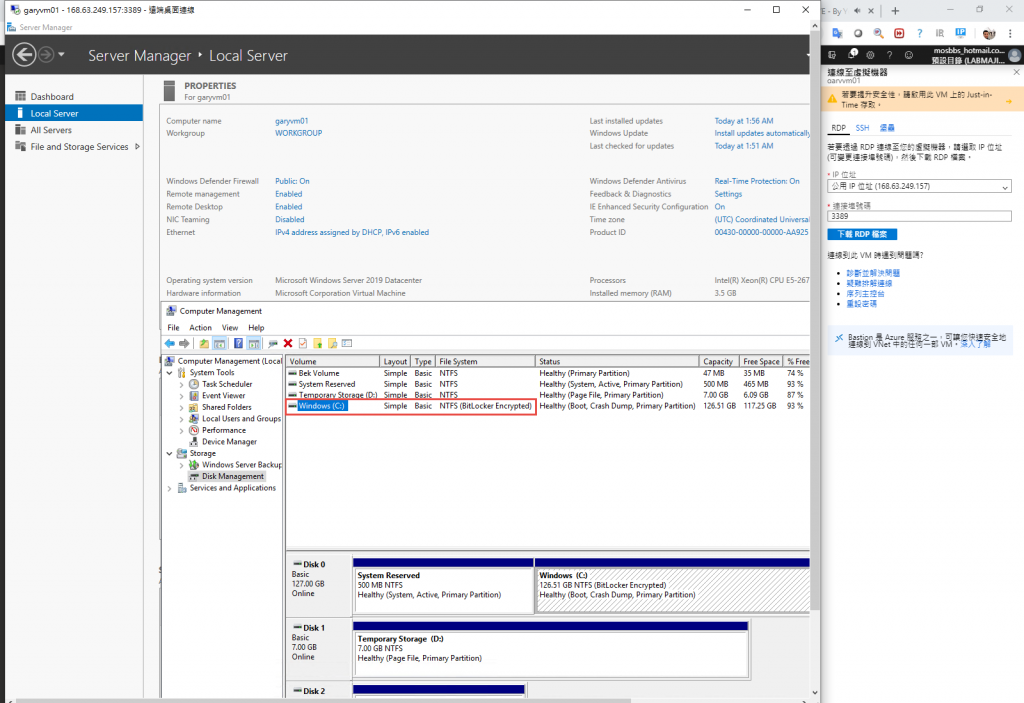Switch to RDP tab in Azure panel

839,128
